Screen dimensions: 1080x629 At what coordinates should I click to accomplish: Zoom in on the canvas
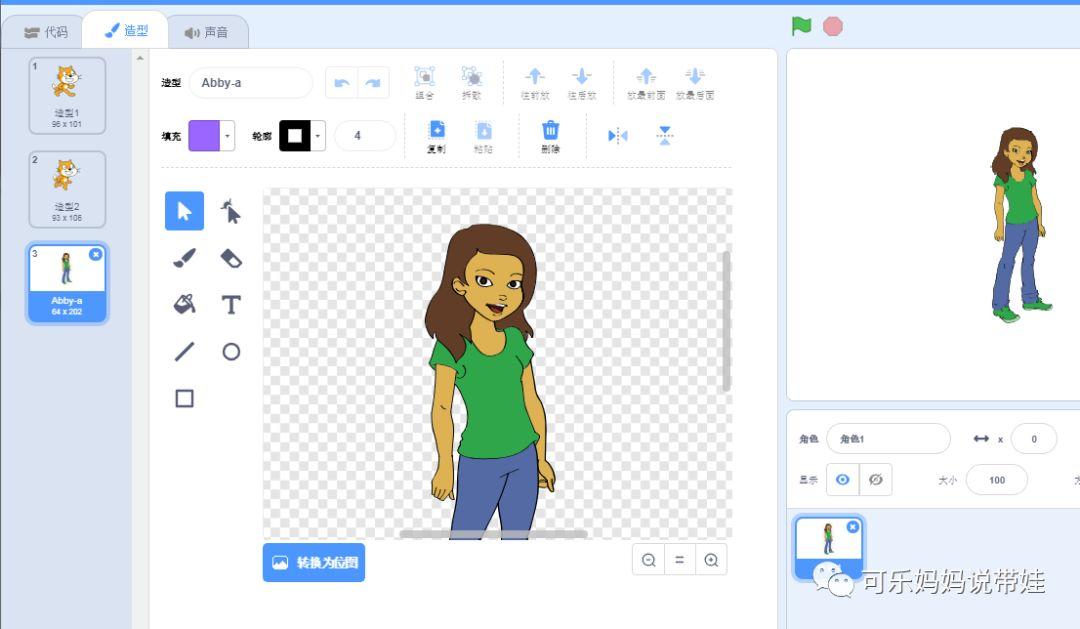click(x=711, y=560)
